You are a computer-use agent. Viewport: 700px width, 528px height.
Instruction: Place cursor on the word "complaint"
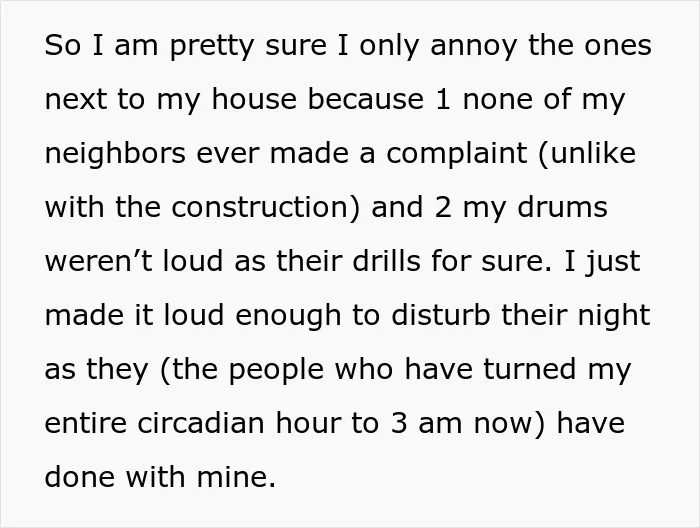coord(457,154)
